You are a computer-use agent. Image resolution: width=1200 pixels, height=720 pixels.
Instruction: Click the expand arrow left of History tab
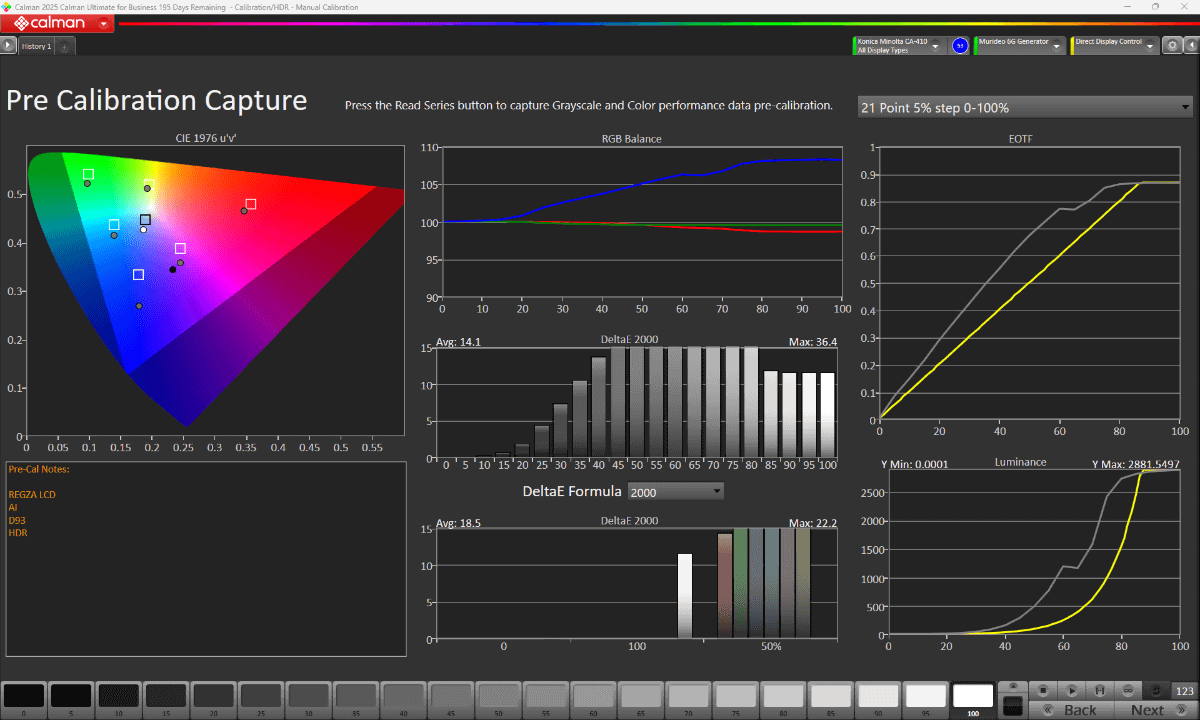coord(8,45)
